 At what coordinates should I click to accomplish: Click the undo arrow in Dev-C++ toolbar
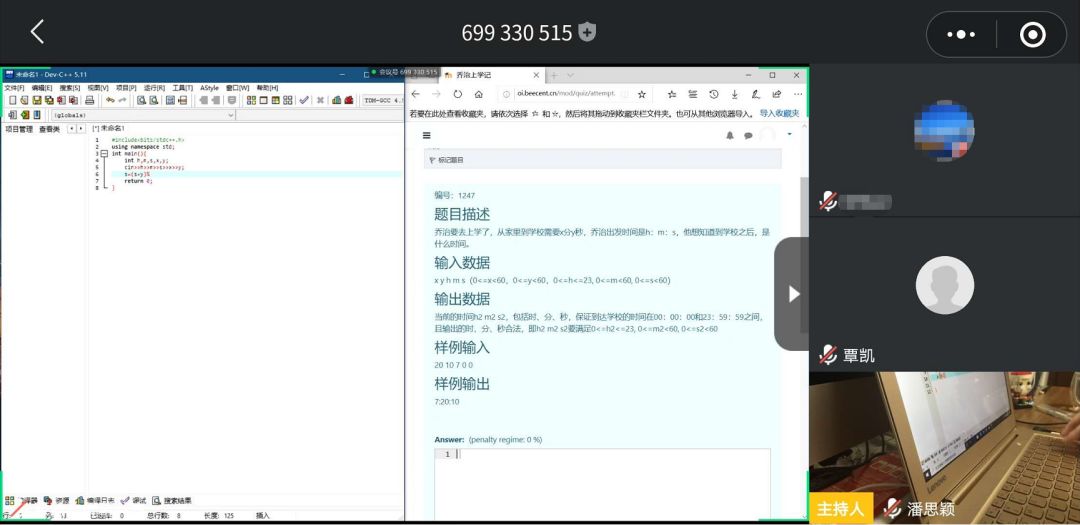109,100
